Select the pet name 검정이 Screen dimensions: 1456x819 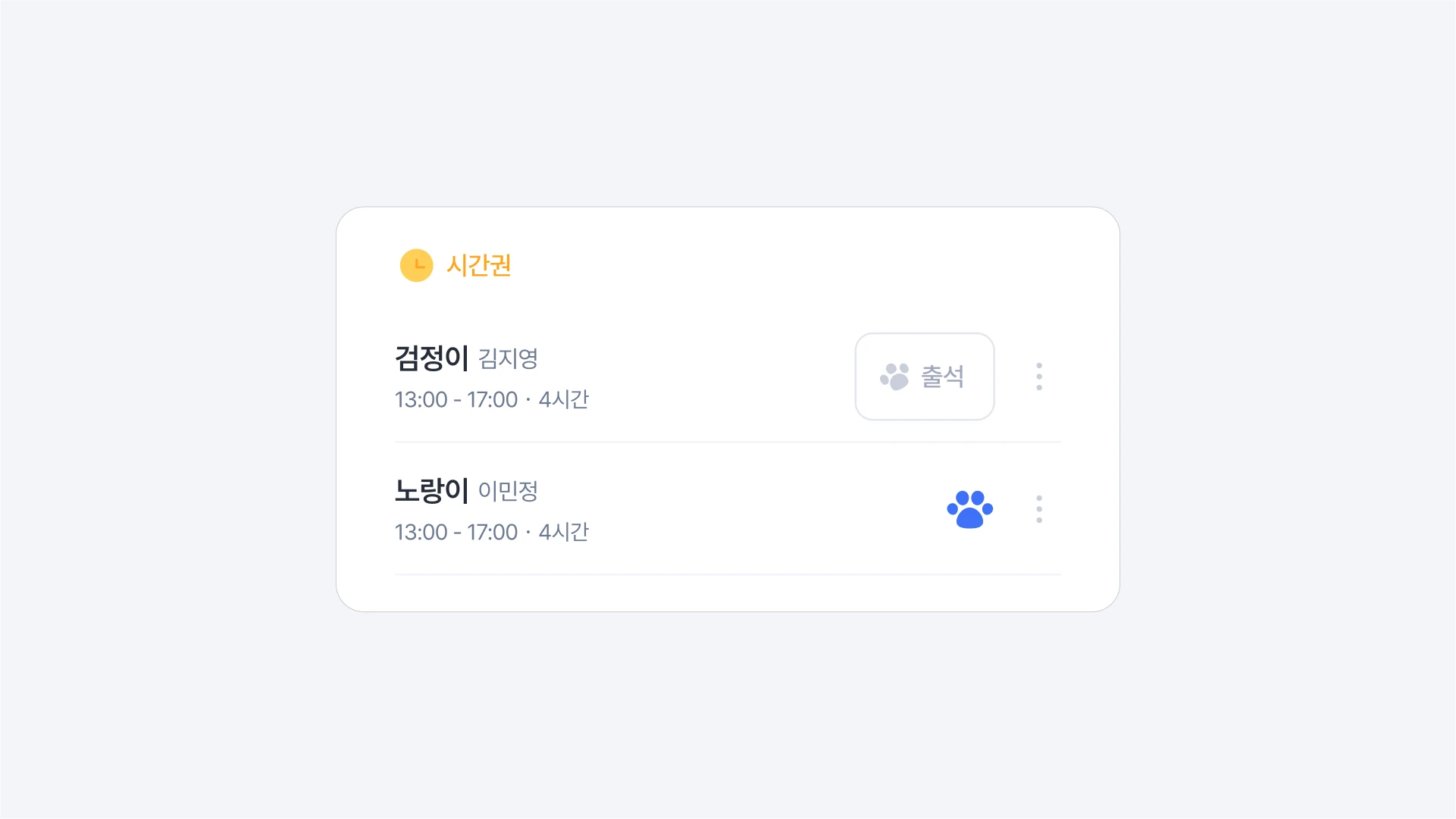(x=431, y=358)
